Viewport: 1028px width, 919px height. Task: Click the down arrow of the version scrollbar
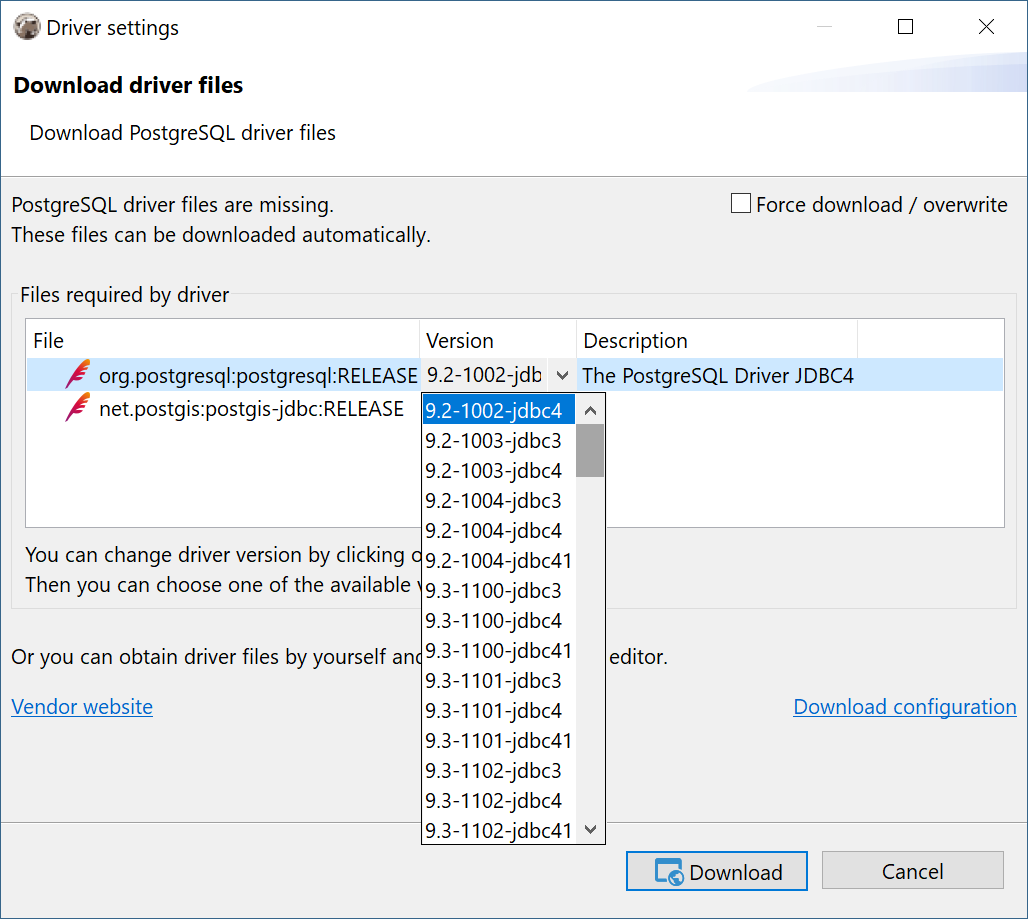[590, 830]
